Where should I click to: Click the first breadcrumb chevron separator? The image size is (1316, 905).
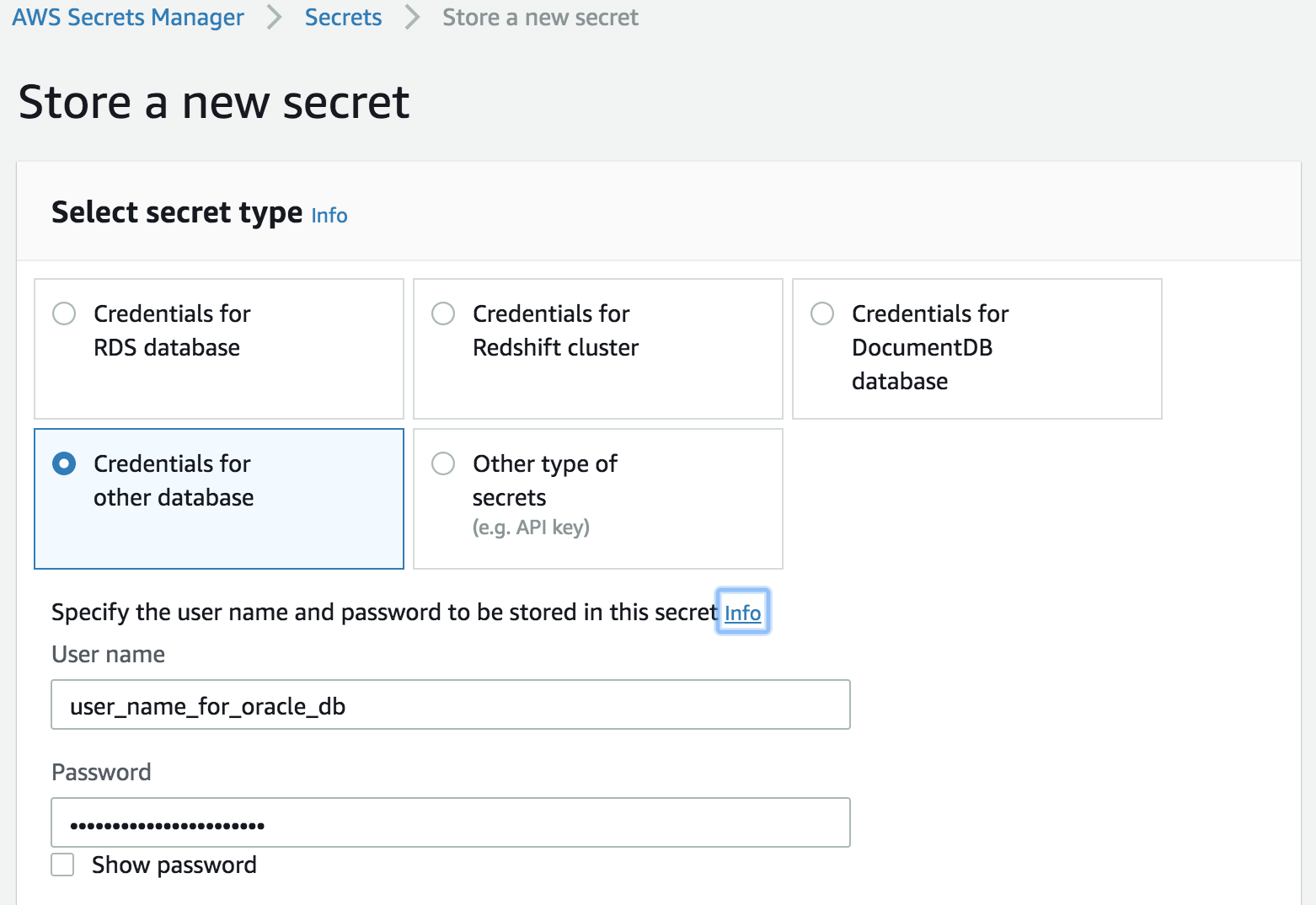coord(275,18)
